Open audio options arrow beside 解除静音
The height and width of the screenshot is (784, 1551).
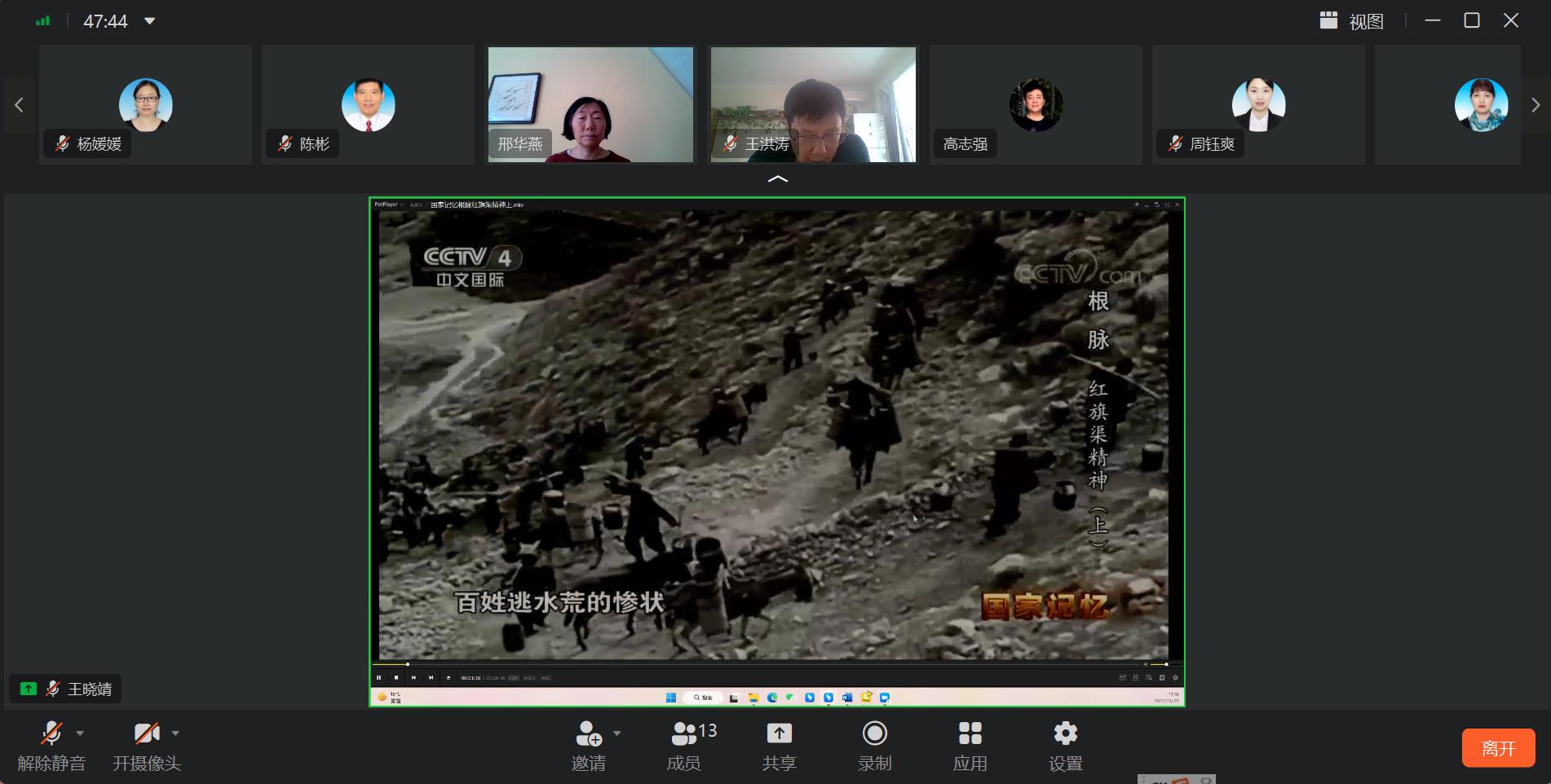click(80, 733)
